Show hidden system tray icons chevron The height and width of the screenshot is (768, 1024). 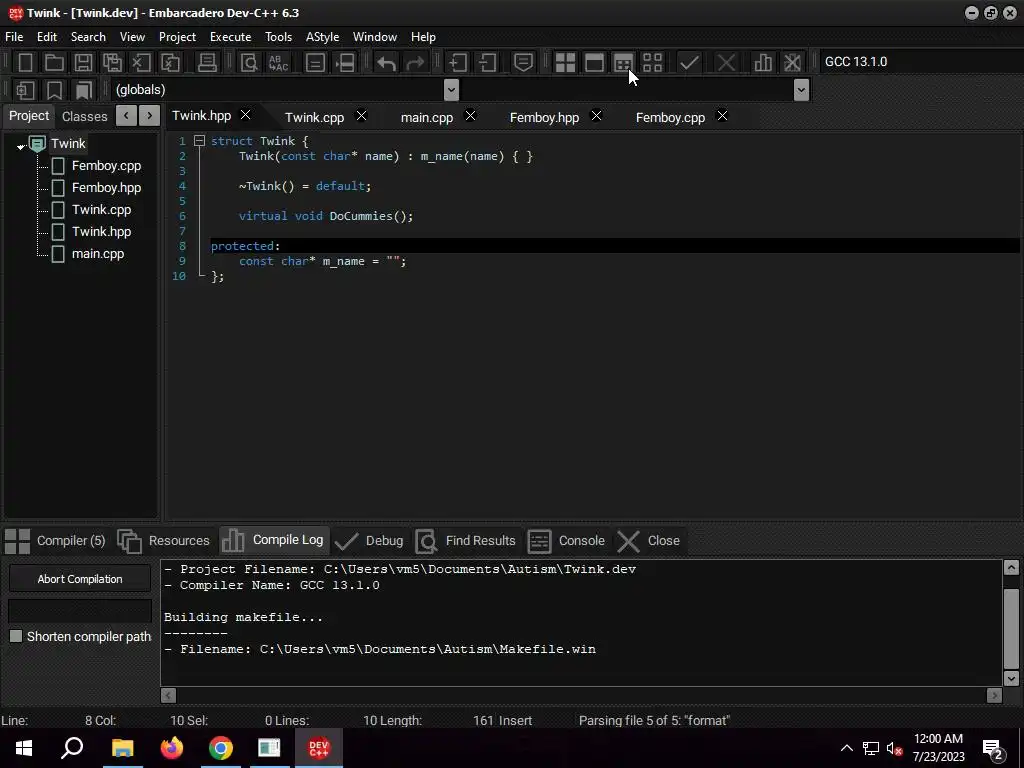coord(846,748)
